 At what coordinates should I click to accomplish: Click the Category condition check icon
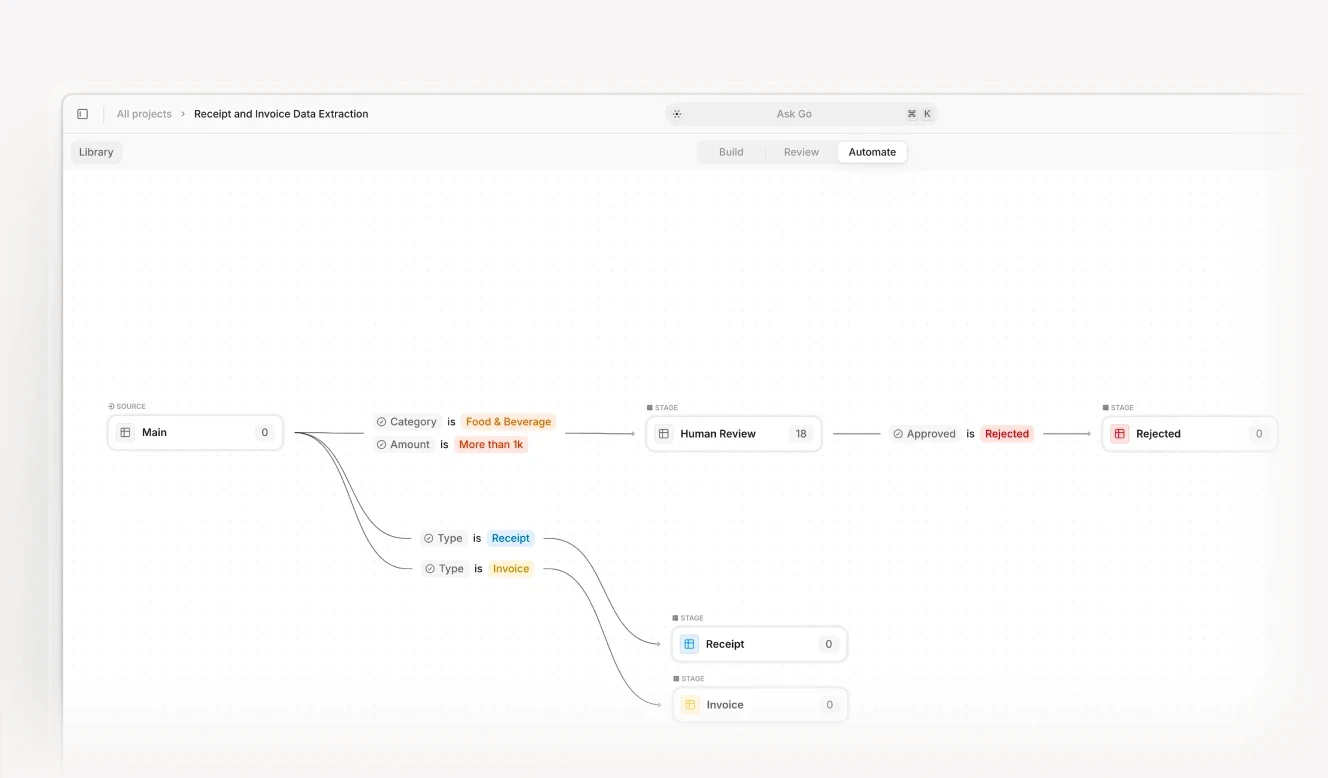tap(381, 422)
